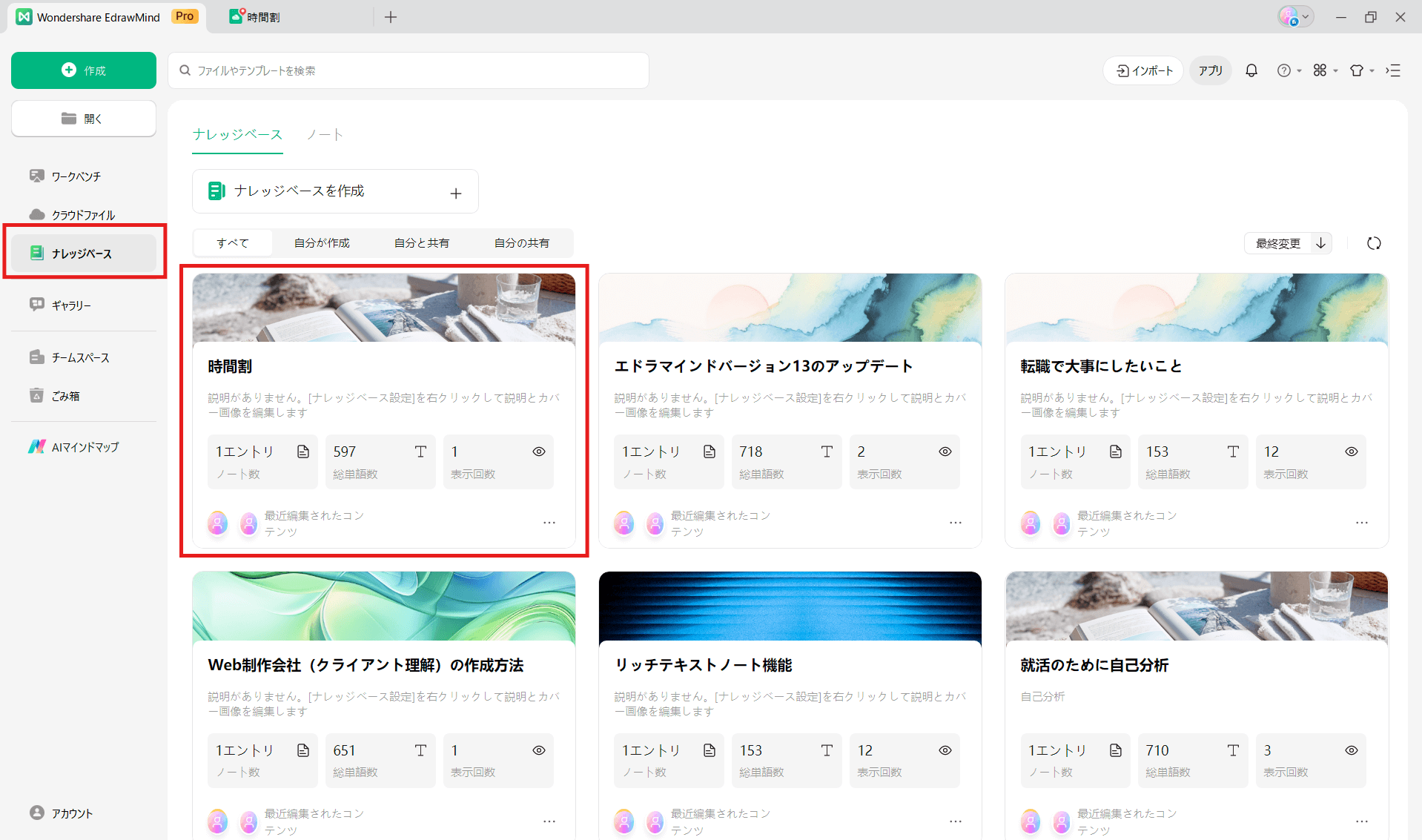Launch AIマインドマップ from the sidebar
This screenshot has width=1422, height=840.
37,446
